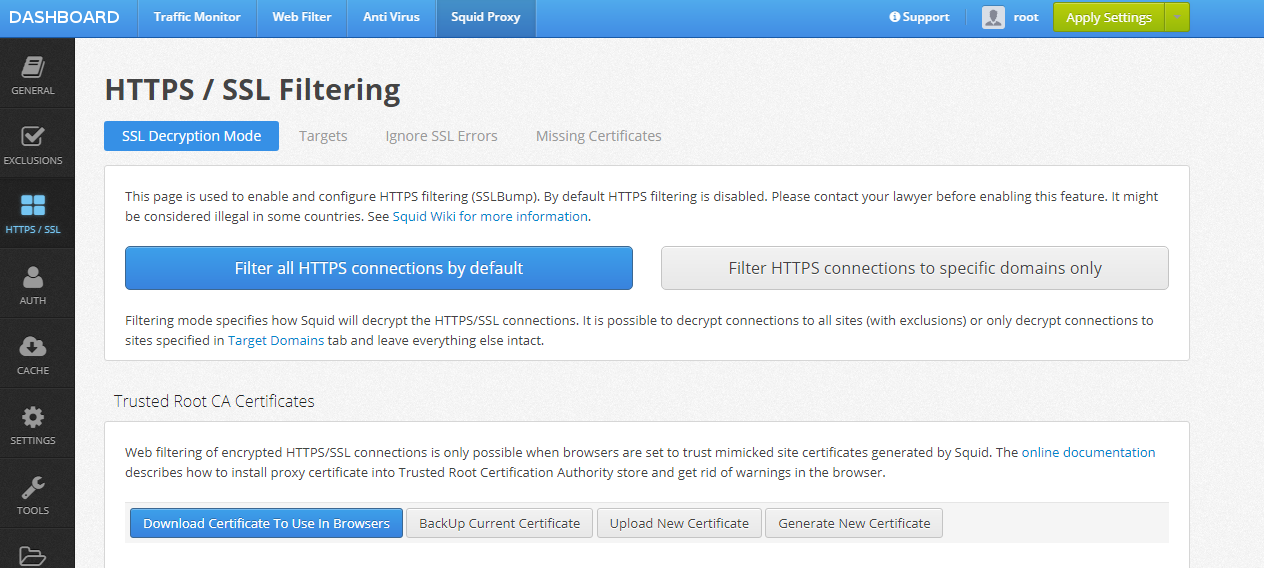Select the SSL Decryption Mode tab
Screen dimensions: 1264x568
click(192, 136)
